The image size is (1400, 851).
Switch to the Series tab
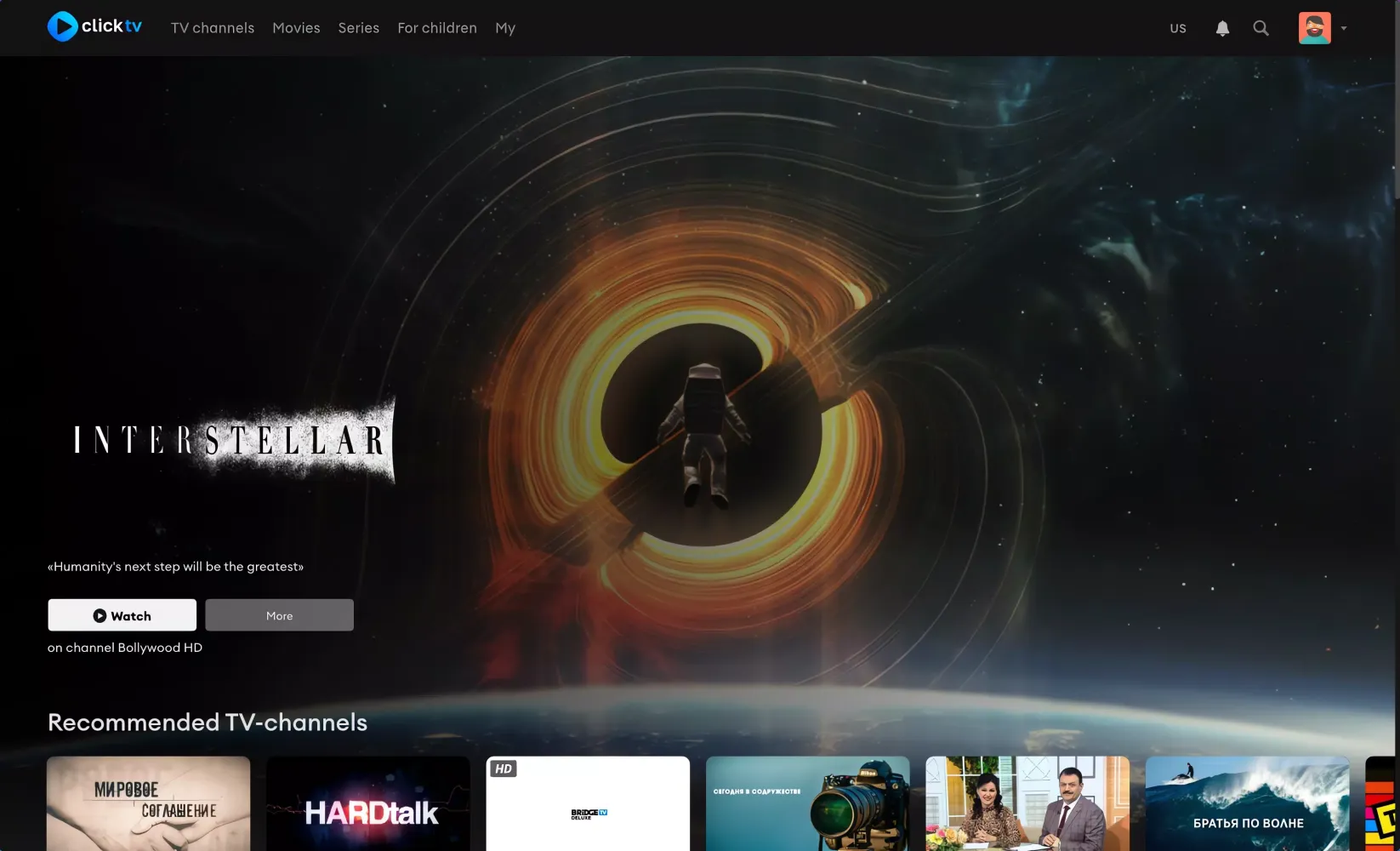357,28
